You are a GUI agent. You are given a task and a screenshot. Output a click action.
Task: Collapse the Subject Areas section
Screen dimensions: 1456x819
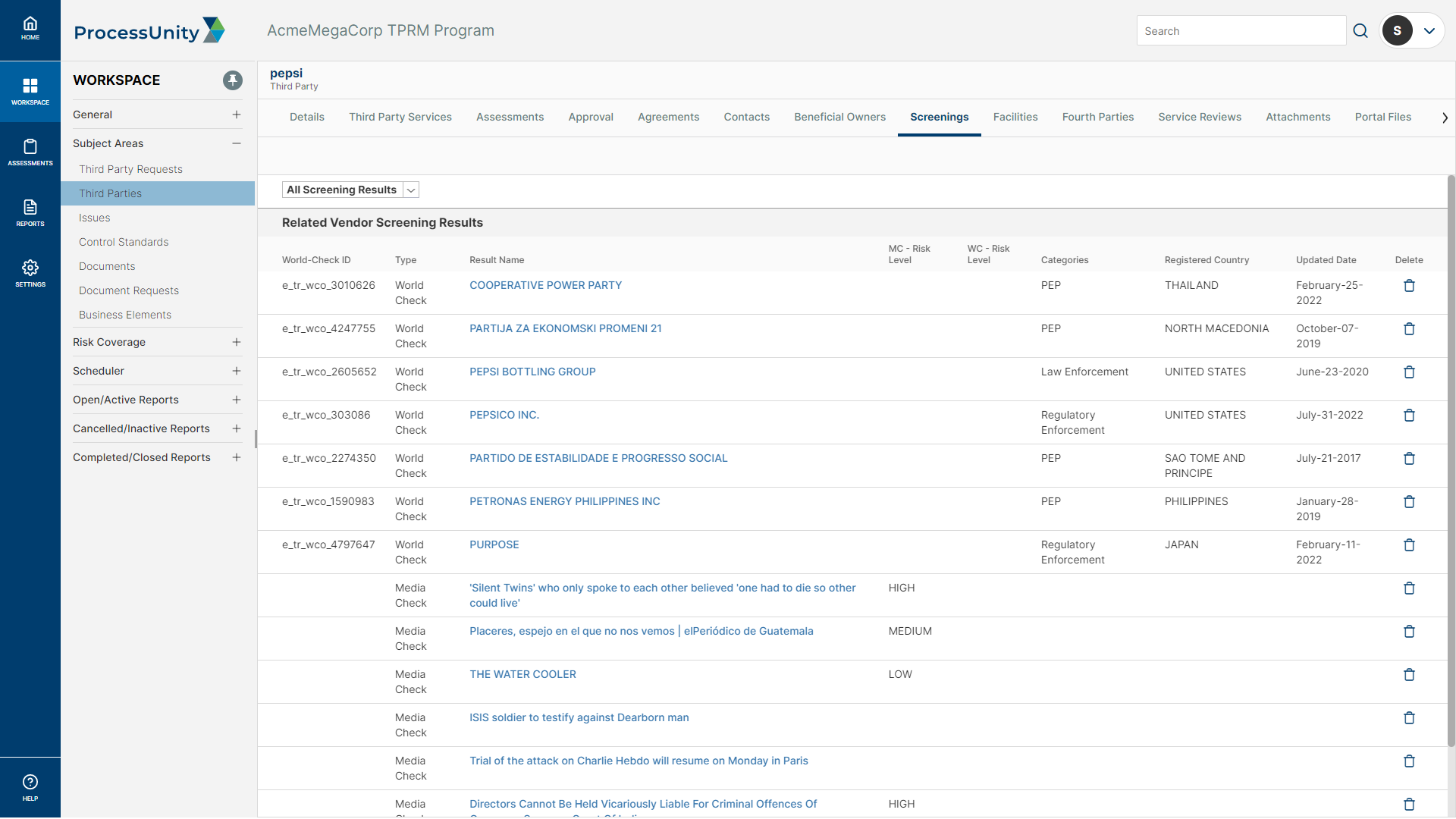tap(237, 143)
